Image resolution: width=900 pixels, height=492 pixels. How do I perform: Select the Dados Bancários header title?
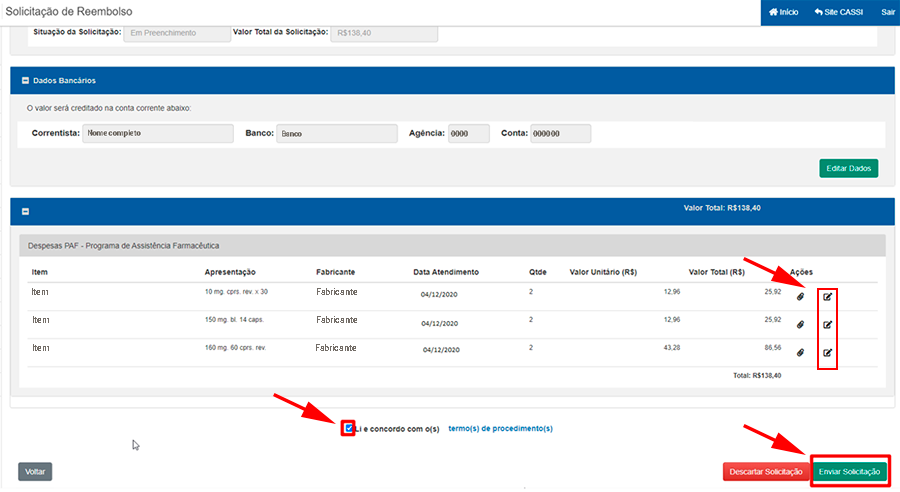[64, 81]
